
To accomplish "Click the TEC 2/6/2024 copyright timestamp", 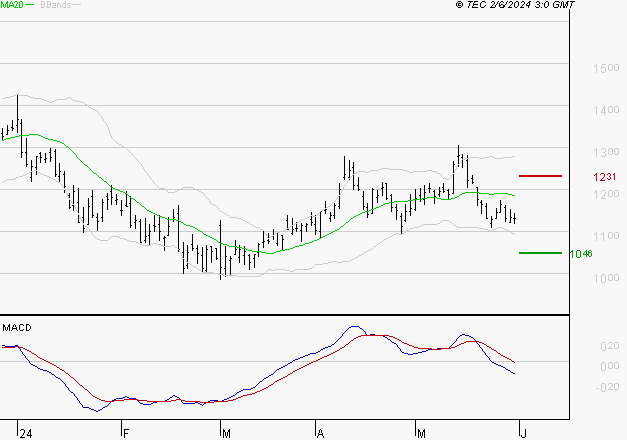I will point(515,4).
